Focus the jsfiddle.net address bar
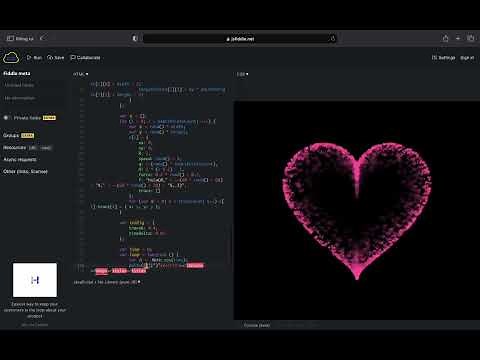 (240, 39)
